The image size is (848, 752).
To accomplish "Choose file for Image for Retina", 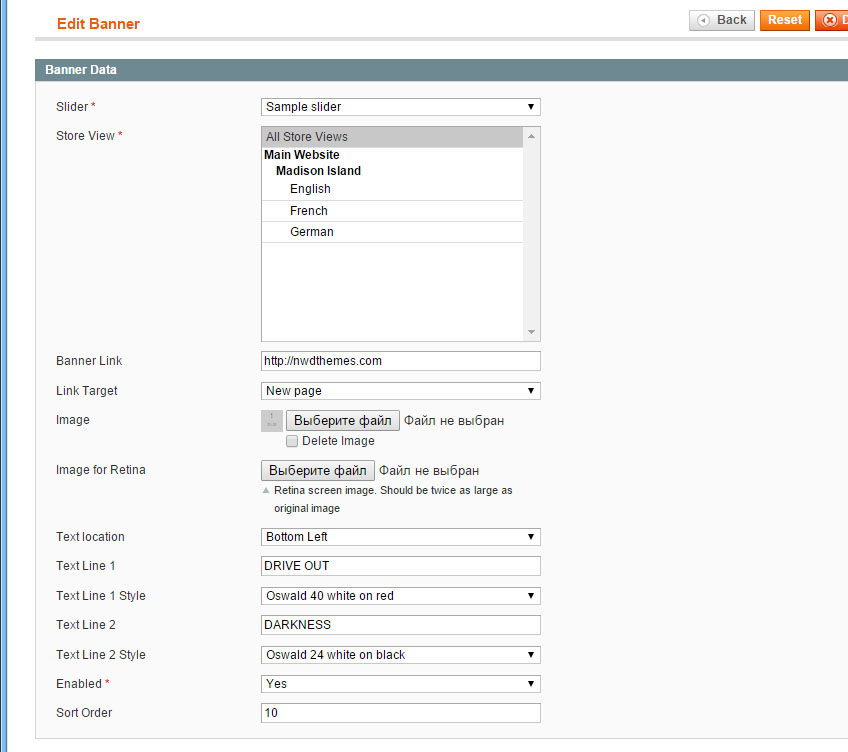I will click(x=318, y=471).
